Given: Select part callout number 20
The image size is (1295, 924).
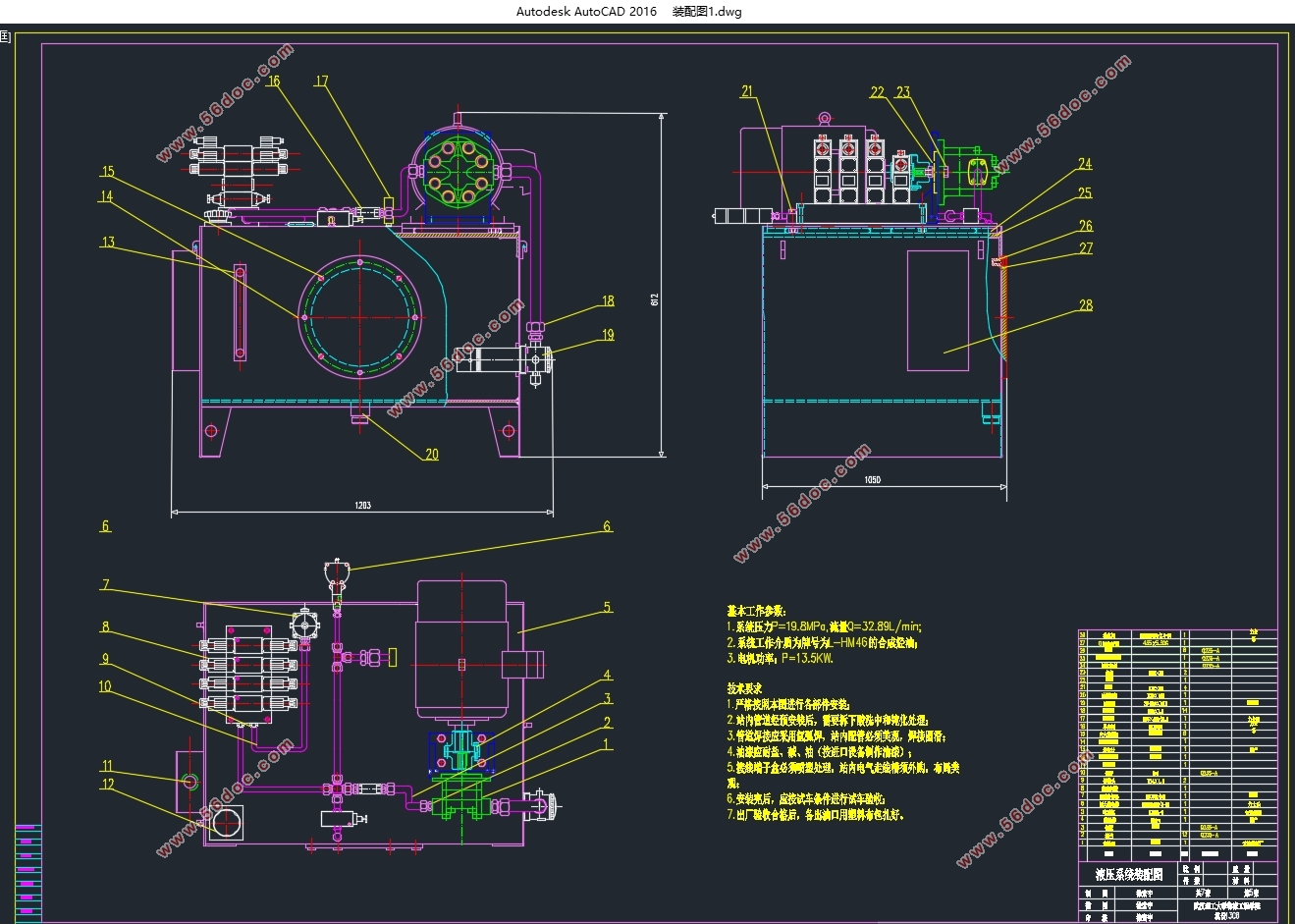Looking at the screenshot, I should [x=431, y=454].
